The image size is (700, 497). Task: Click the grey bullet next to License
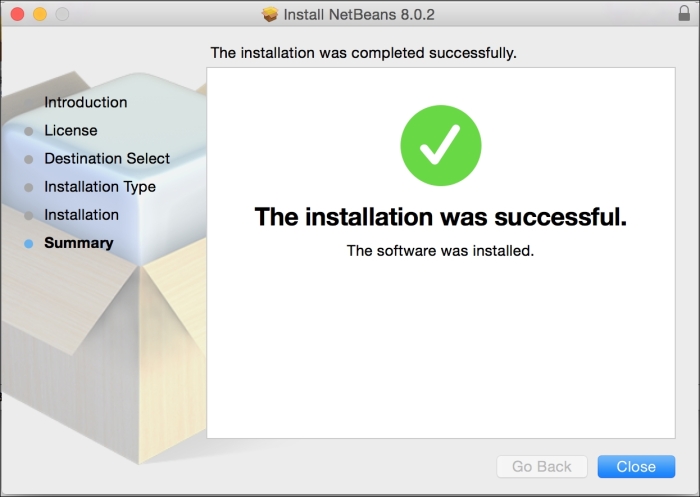point(29,131)
